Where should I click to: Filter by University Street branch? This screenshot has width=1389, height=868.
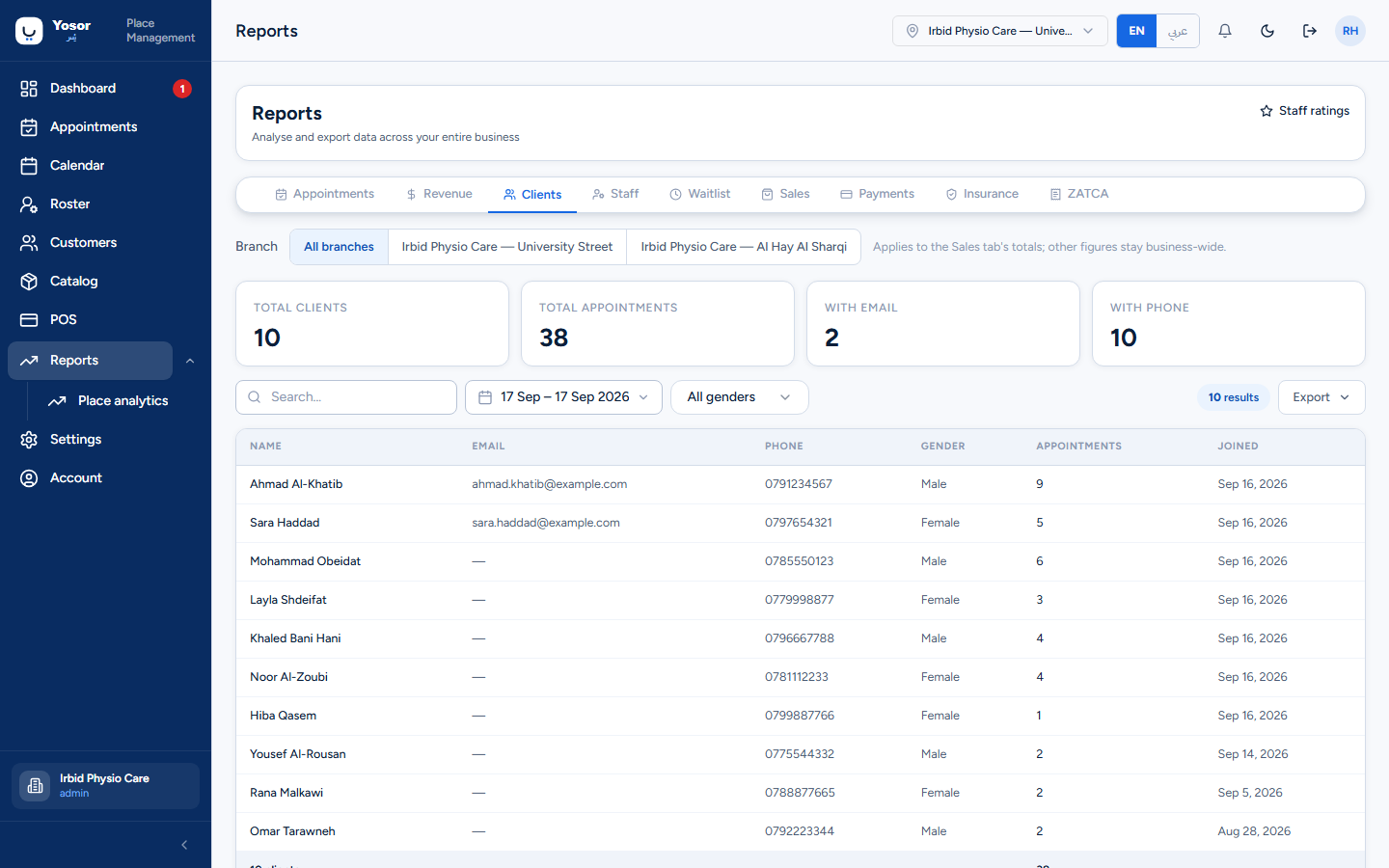[x=507, y=247]
